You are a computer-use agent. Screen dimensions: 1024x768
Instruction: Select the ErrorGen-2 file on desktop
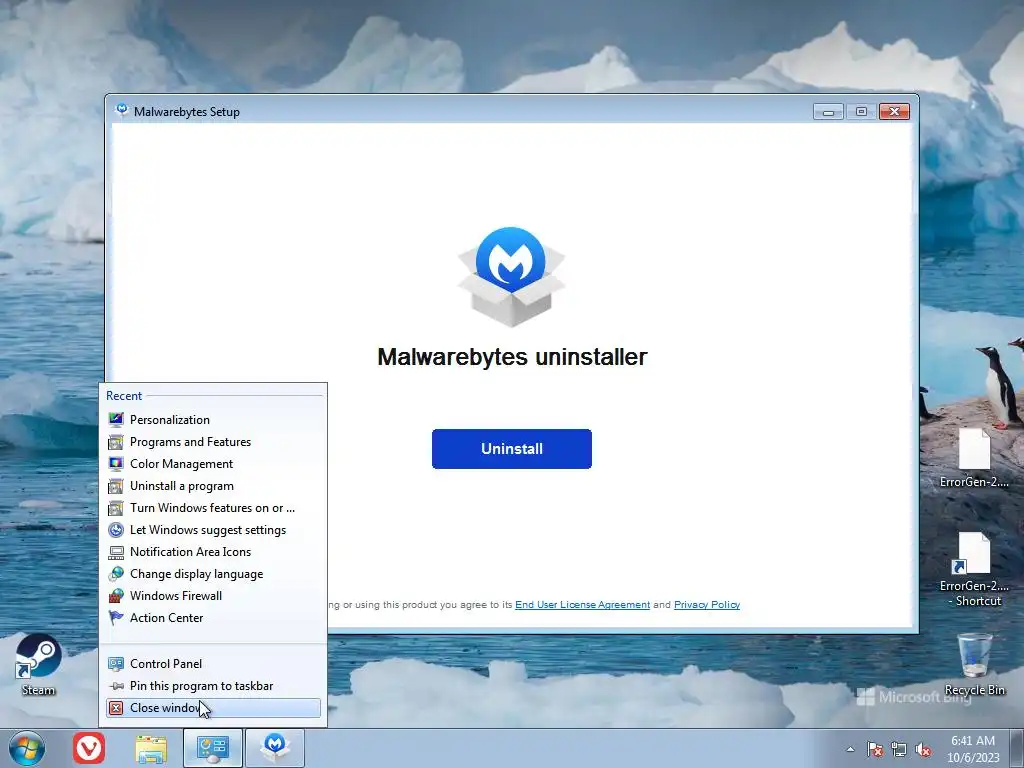point(974,458)
